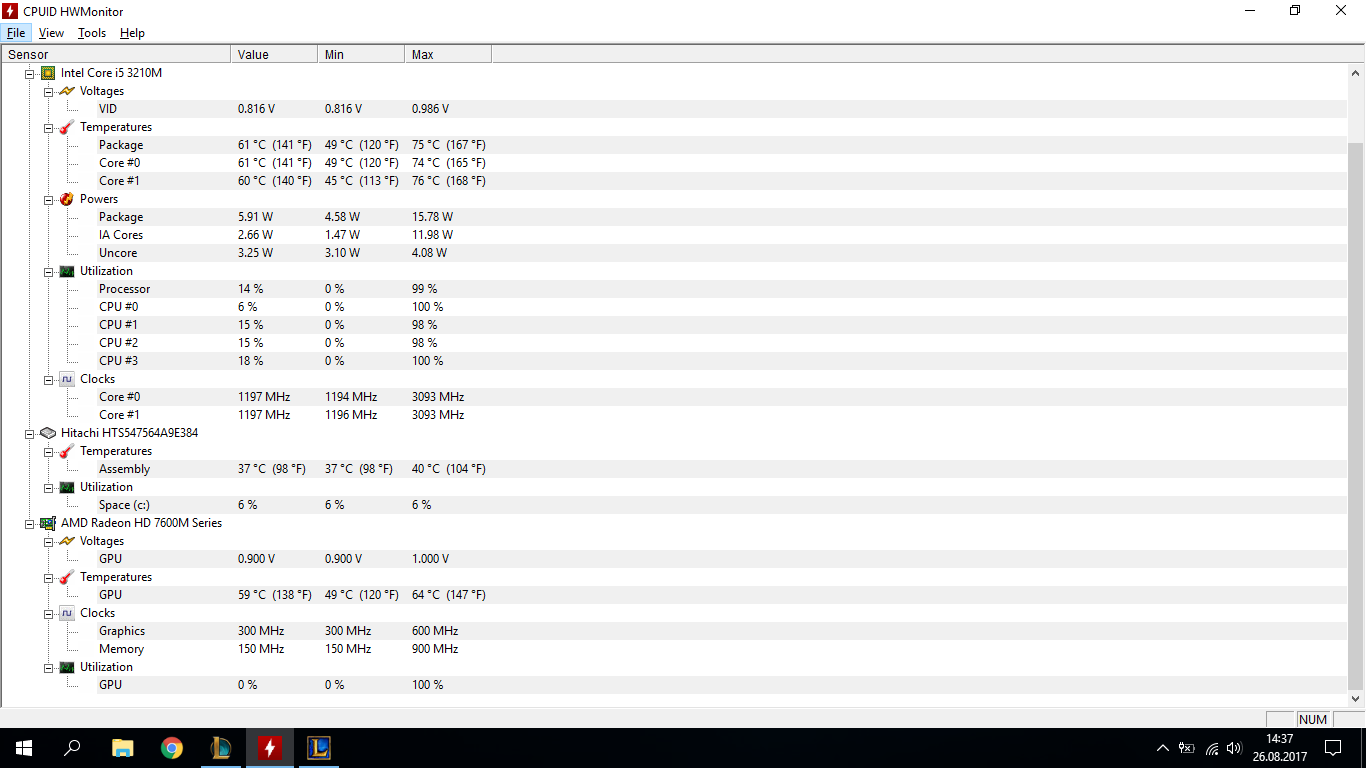Open the View menu
This screenshot has width=1366, height=768.
[51, 33]
